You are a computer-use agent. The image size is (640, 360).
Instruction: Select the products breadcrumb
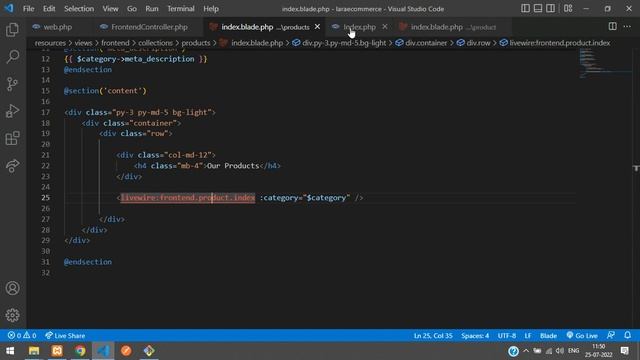click(x=196, y=43)
